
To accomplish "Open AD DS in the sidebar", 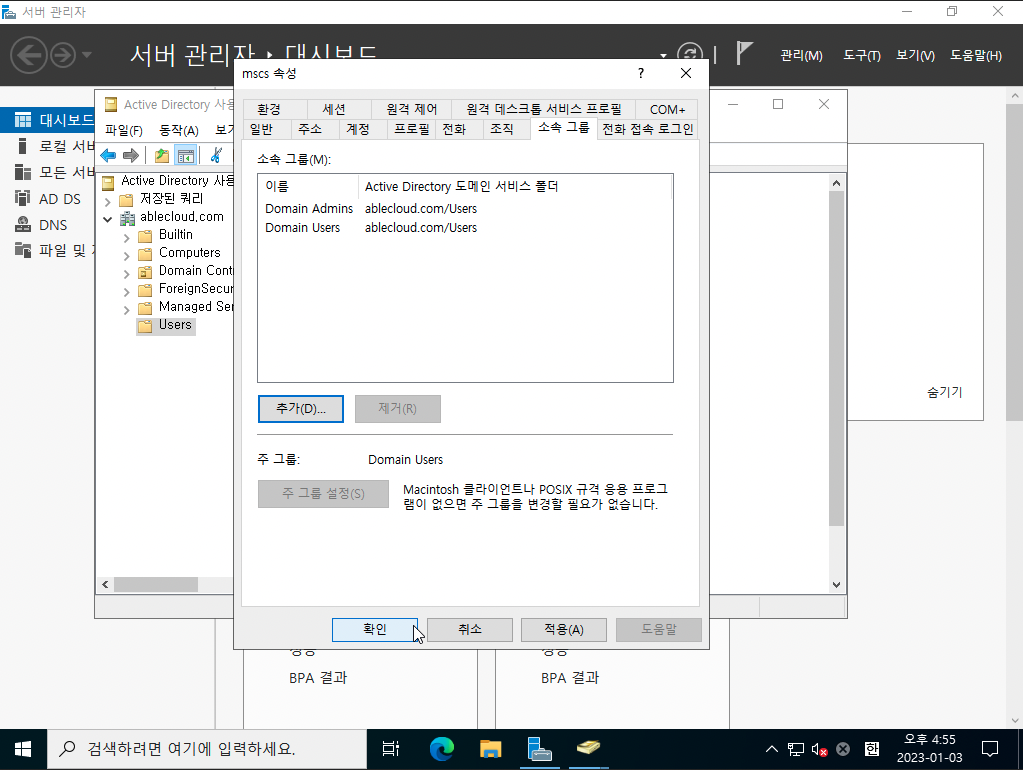I will pos(48,198).
